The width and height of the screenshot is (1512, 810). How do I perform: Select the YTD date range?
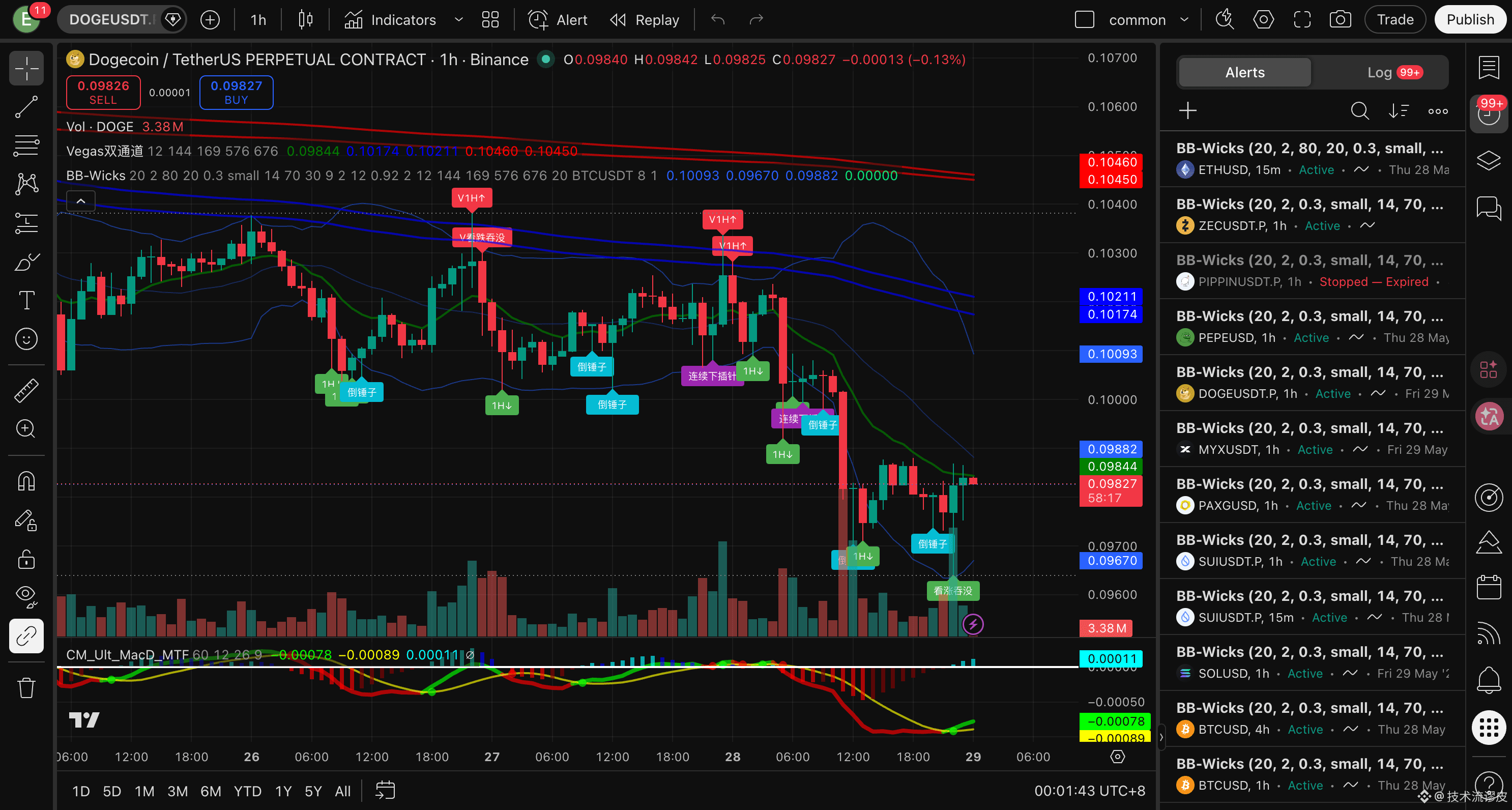248,791
